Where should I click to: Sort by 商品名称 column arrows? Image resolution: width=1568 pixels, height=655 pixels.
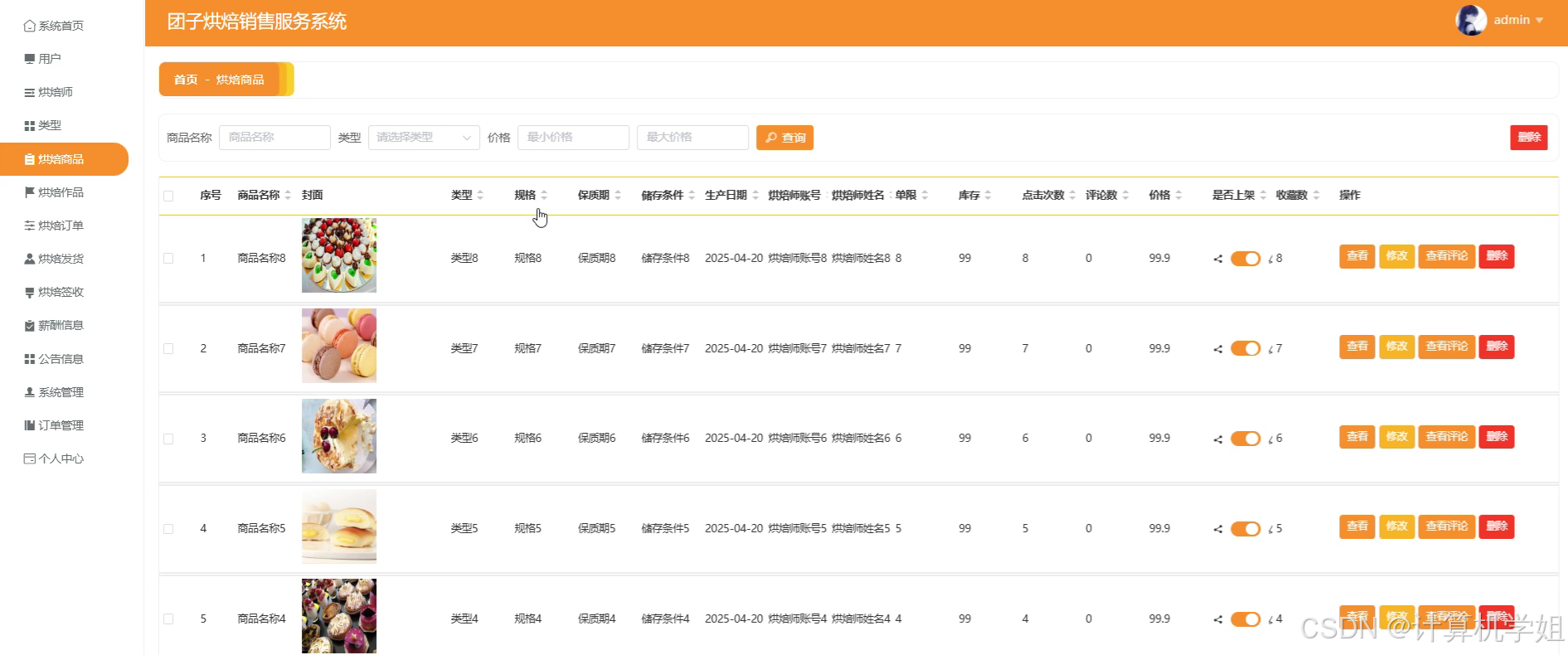click(288, 196)
